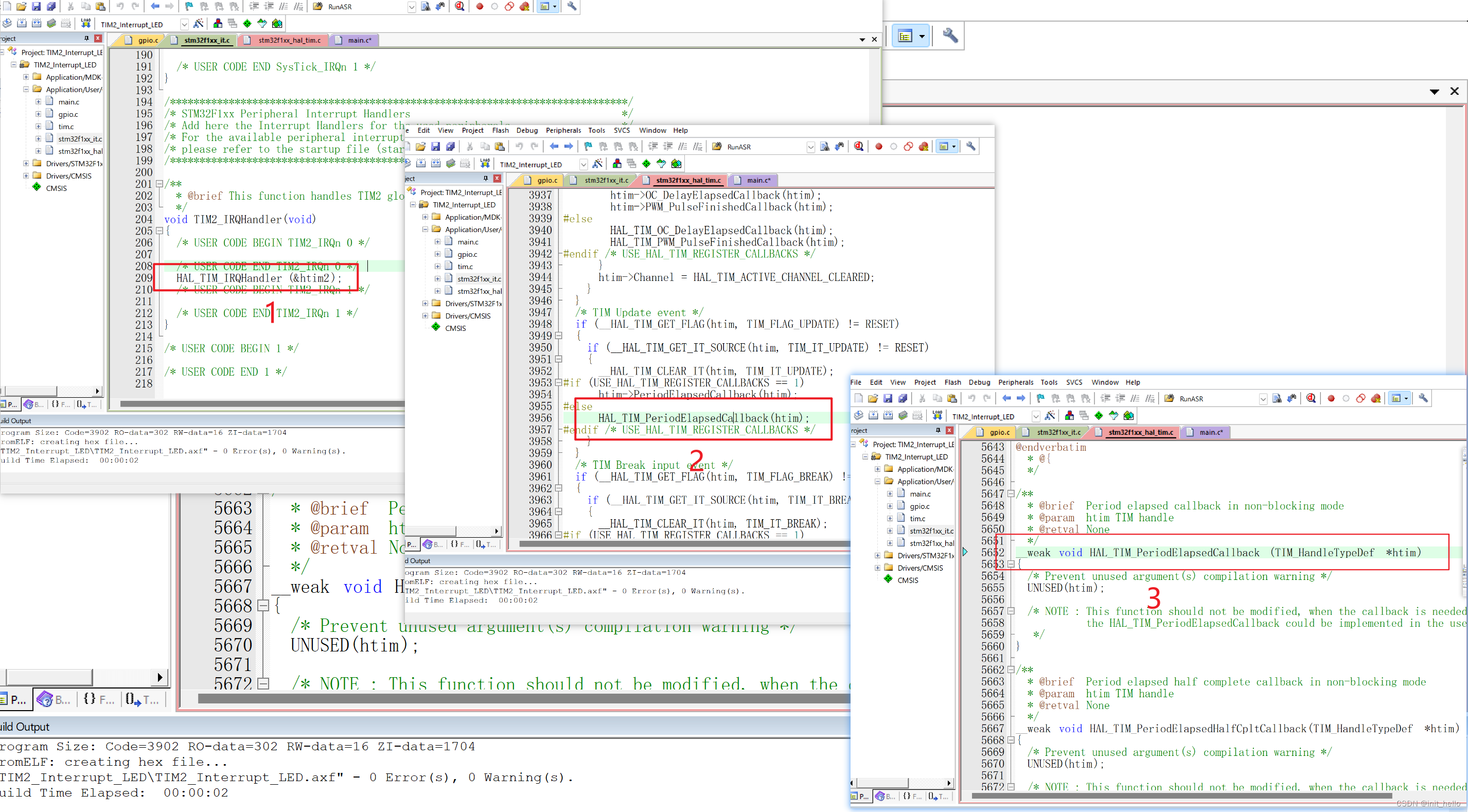The height and width of the screenshot is (812, 1468).
Task: Open RunASR find dropdown in window annotated 3
Action: (x=1263, y=399)
